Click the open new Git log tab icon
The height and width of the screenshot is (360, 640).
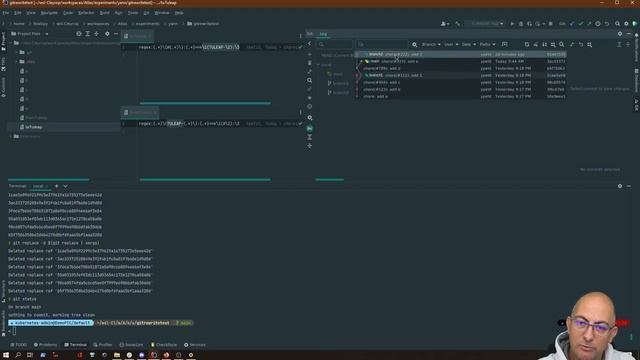coord(504,44)
